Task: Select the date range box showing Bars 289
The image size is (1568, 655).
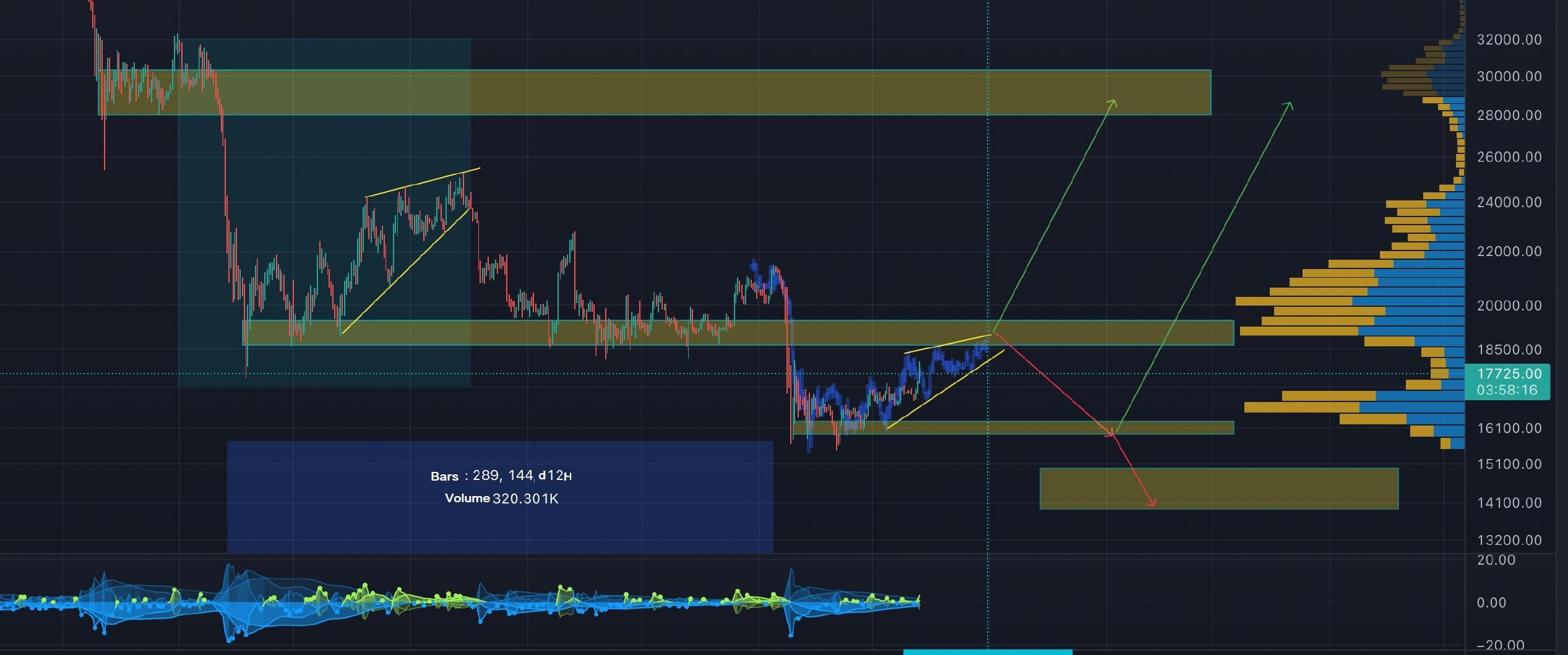Action: [x=500, y=497]
